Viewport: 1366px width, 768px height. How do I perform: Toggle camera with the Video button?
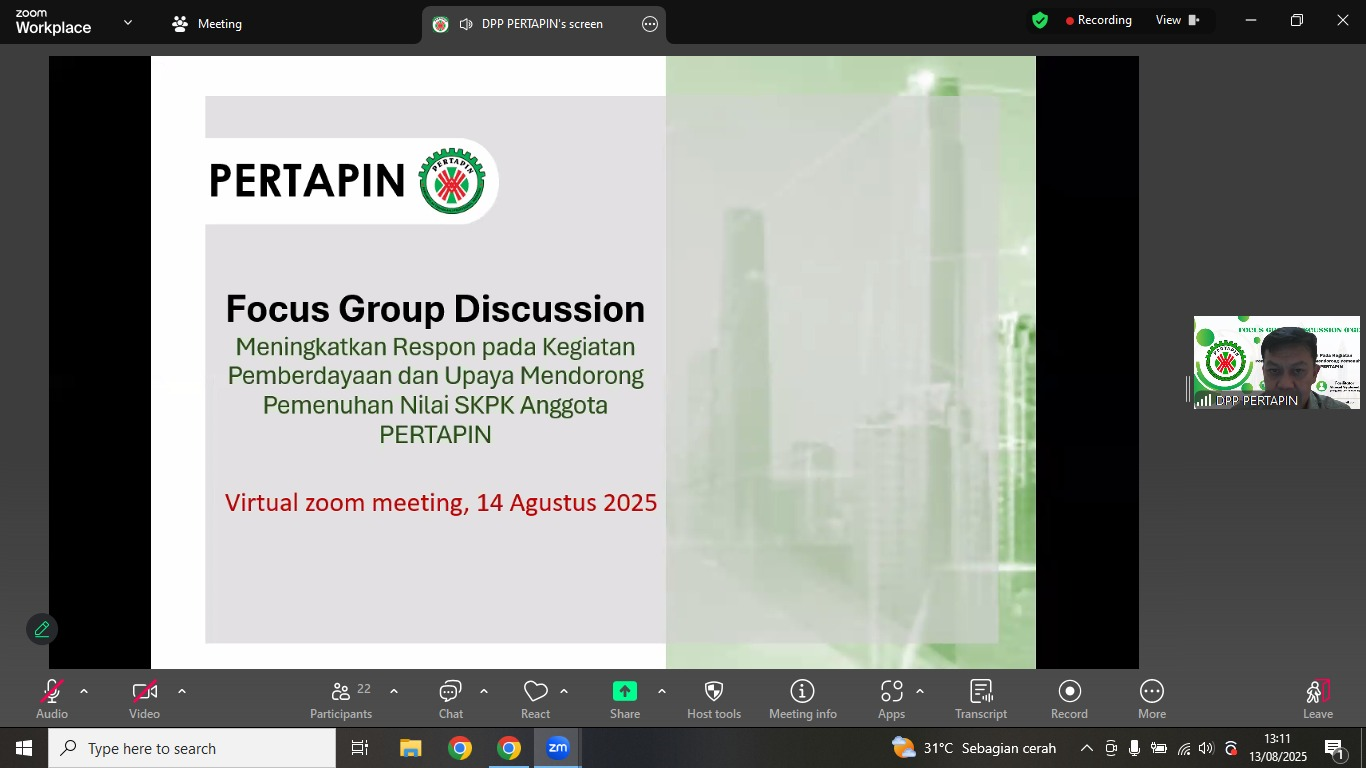click(x=144, y=699)
